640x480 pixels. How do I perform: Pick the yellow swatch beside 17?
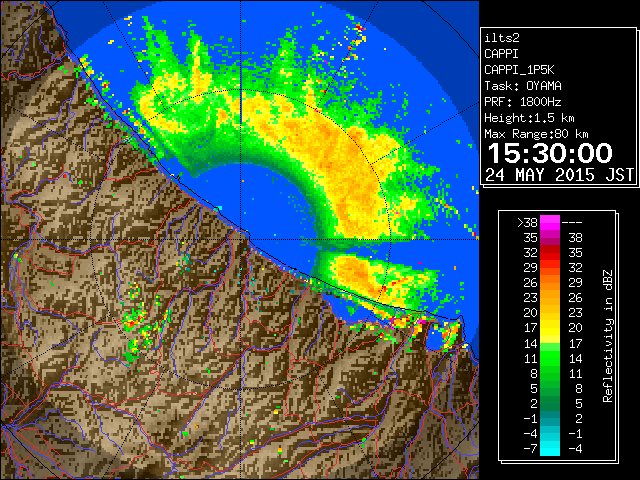(550, 328)
